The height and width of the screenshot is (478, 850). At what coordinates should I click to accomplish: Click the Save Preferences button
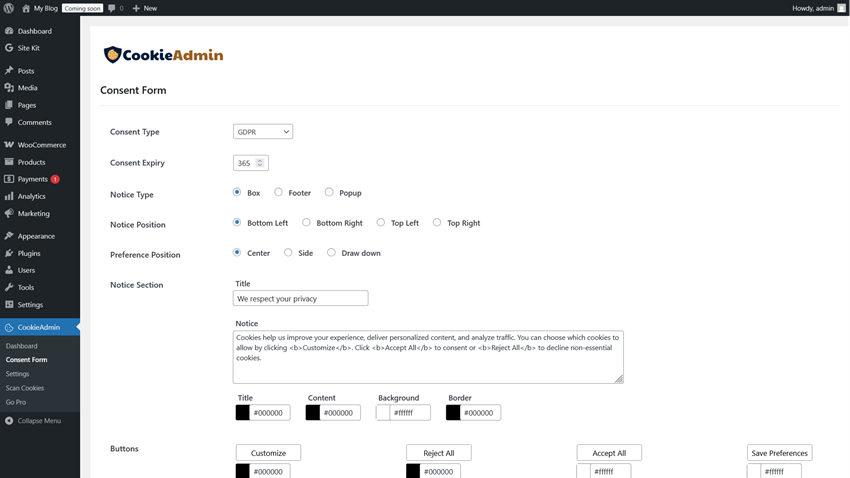pos(780,453)
